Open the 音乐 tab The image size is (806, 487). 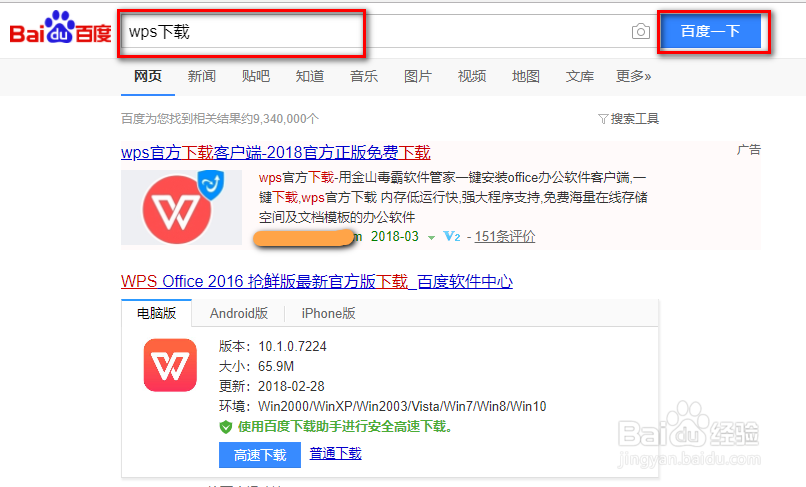364,77
